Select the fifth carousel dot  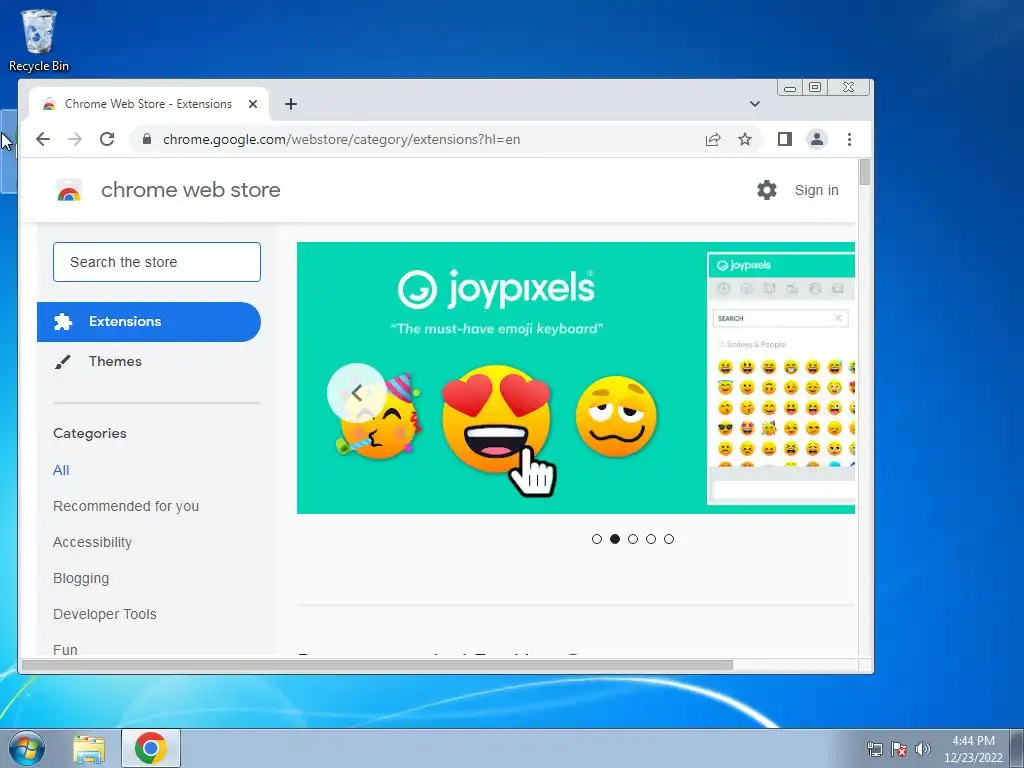(x=669, y=539)
